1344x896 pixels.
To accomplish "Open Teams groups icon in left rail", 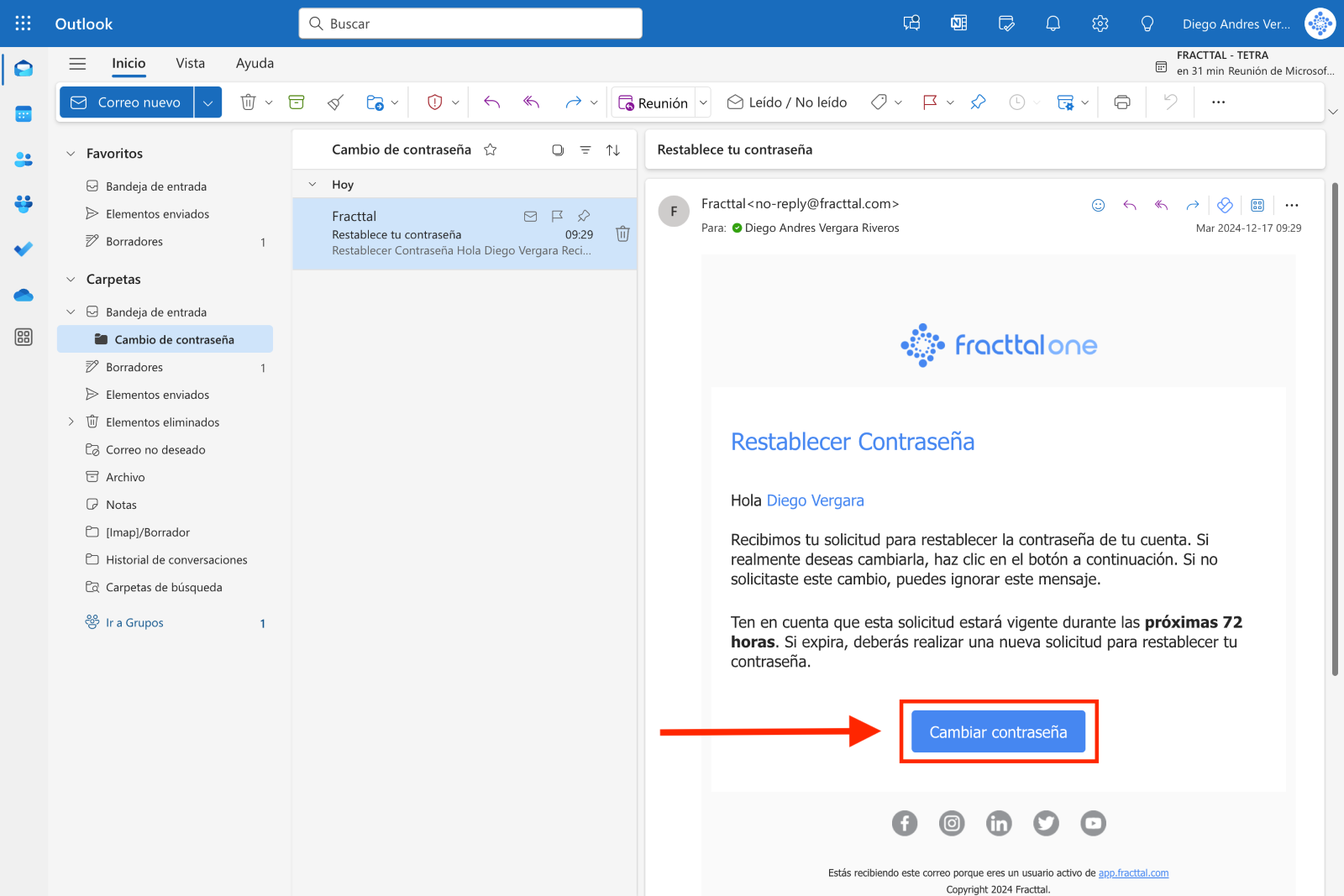I will [24, 203].
